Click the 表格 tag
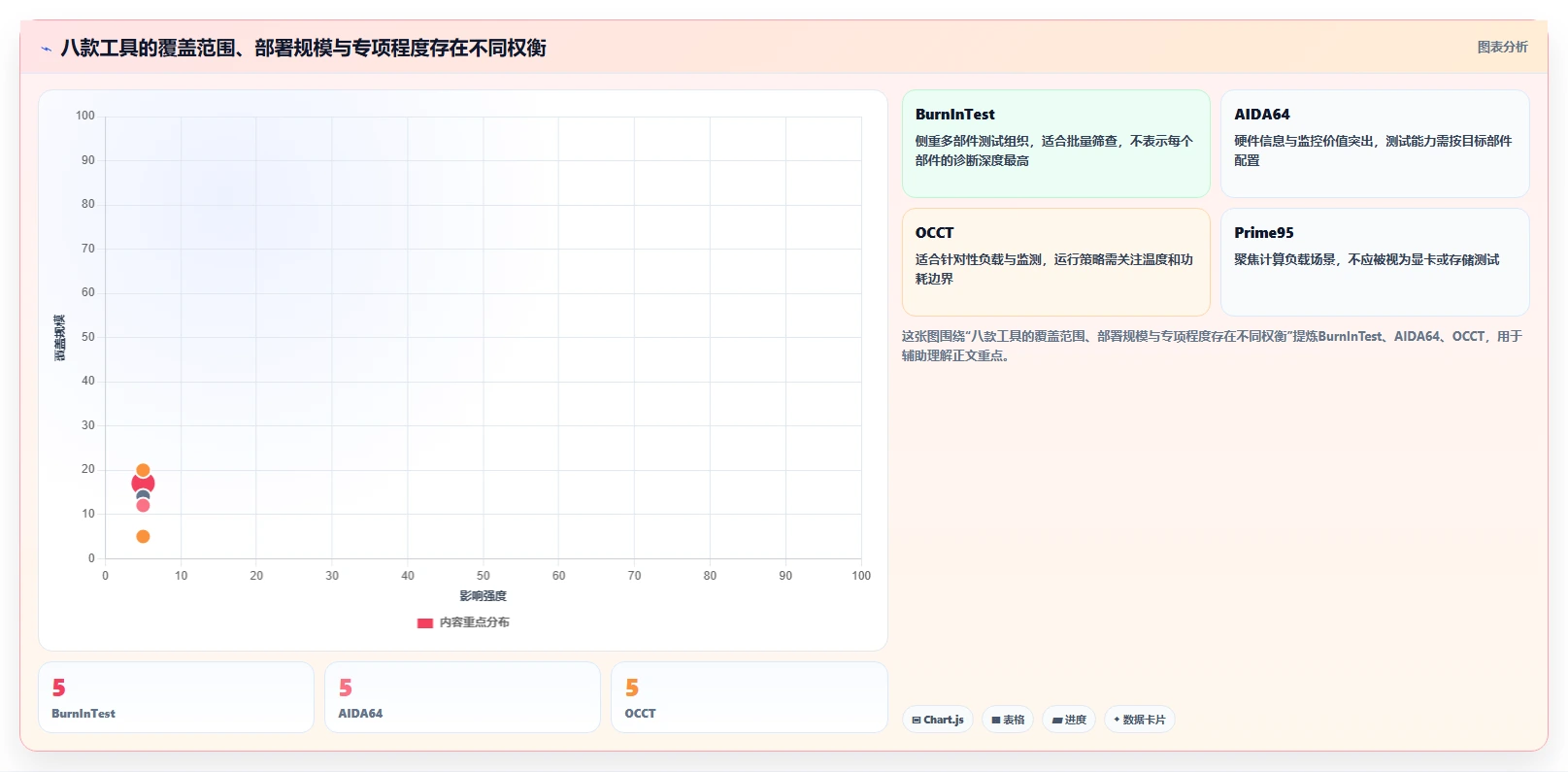This screenshot has width=1568, height=772. pos(1008,720)
